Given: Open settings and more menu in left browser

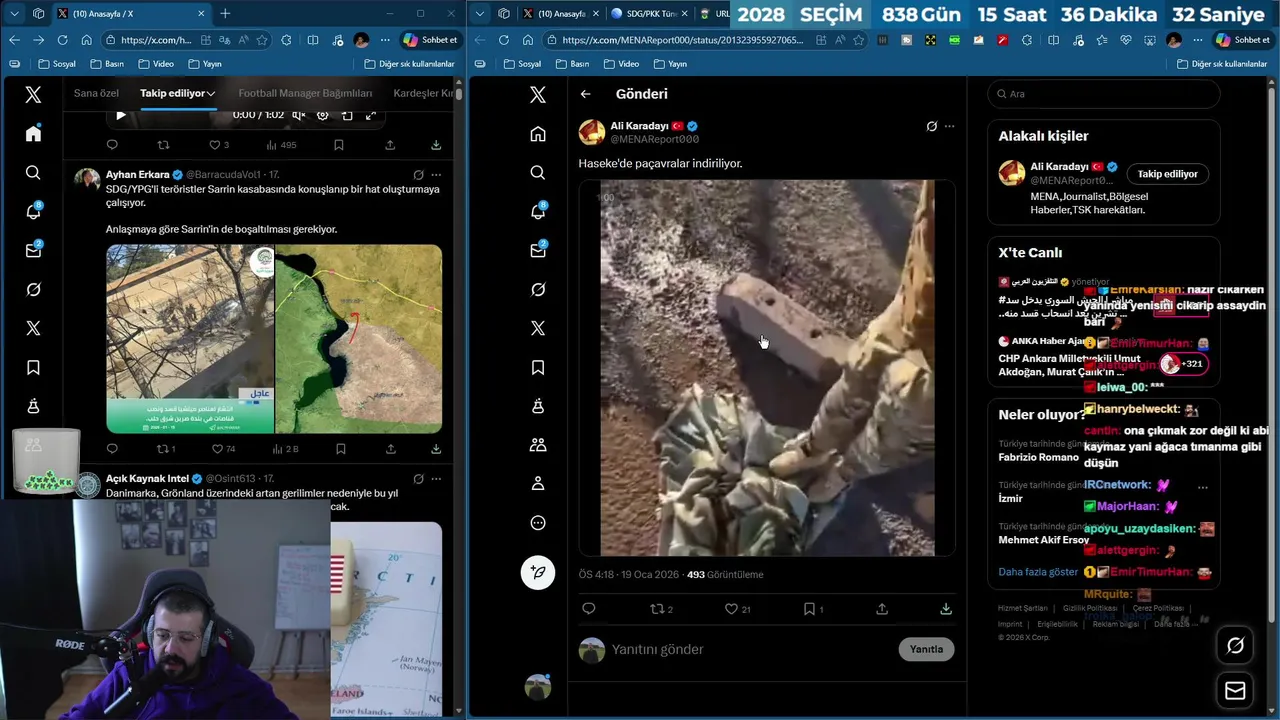Looking at the screenshot, I should pos(385,40).
